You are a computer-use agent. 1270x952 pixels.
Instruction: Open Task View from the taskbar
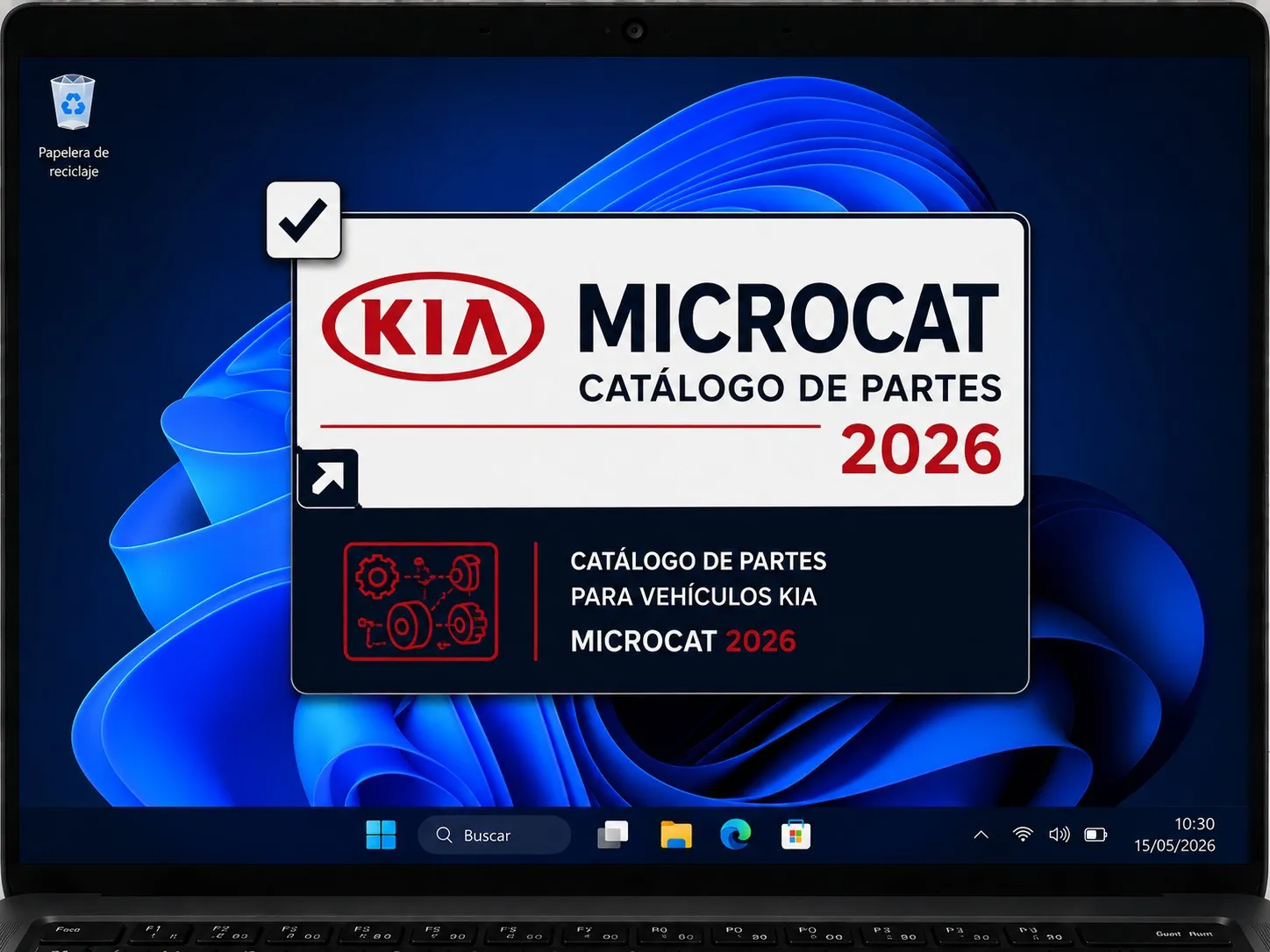[x=613, y=835]
